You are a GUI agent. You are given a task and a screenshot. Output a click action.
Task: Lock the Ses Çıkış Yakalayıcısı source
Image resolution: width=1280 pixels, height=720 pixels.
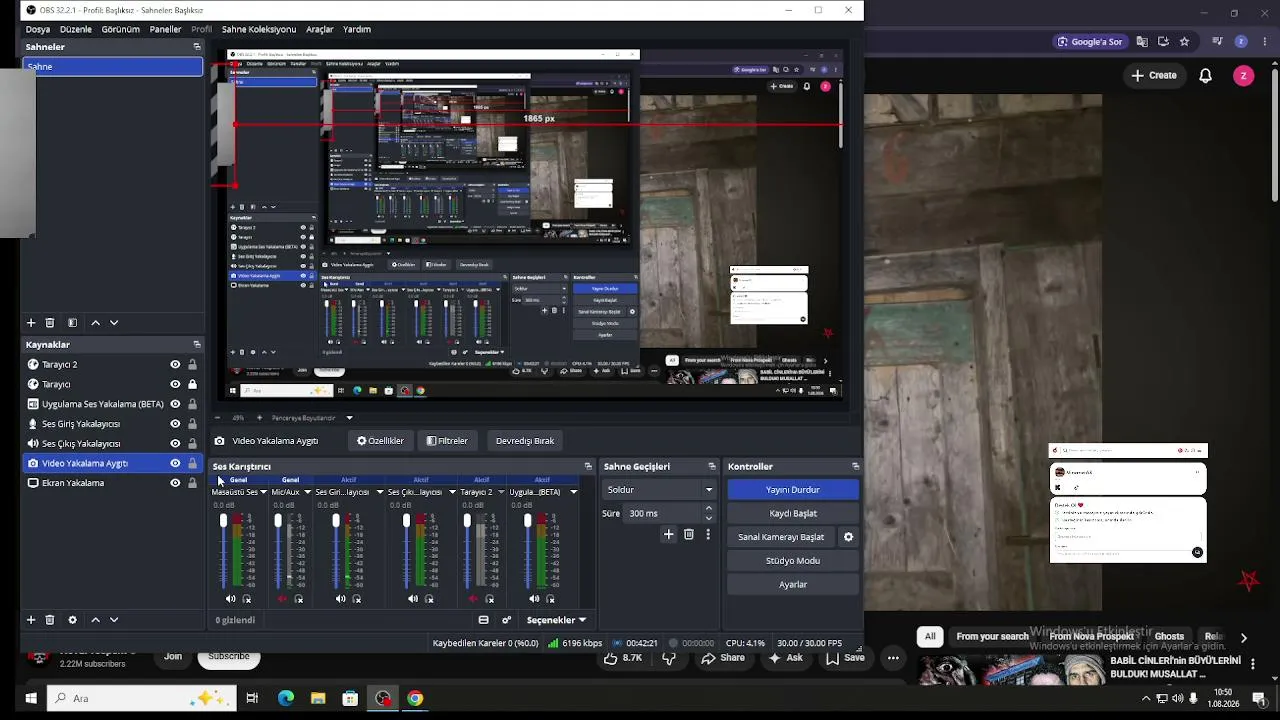[x=192, y=443]
